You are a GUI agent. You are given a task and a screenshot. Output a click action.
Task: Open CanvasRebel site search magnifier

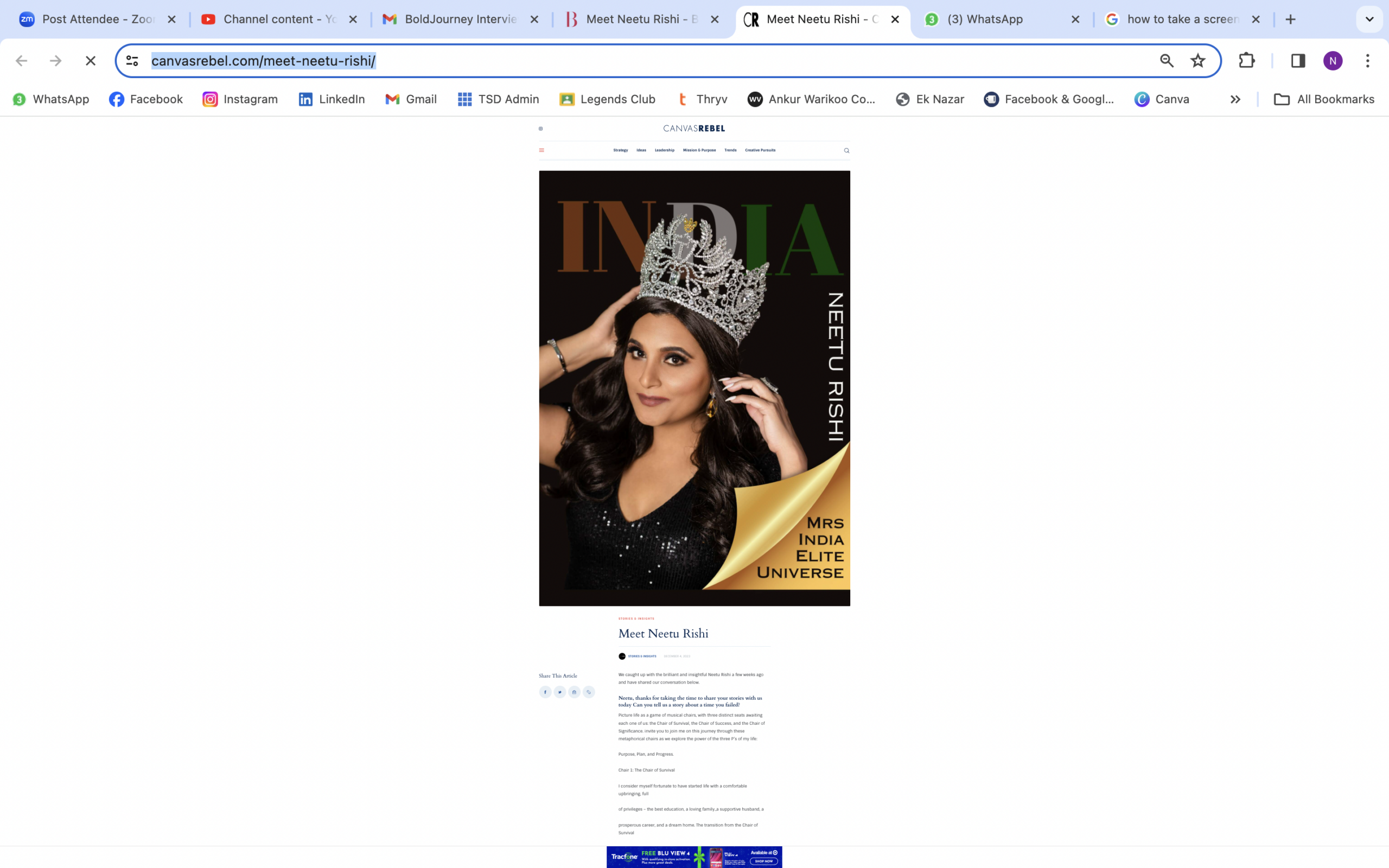[846, 150]
